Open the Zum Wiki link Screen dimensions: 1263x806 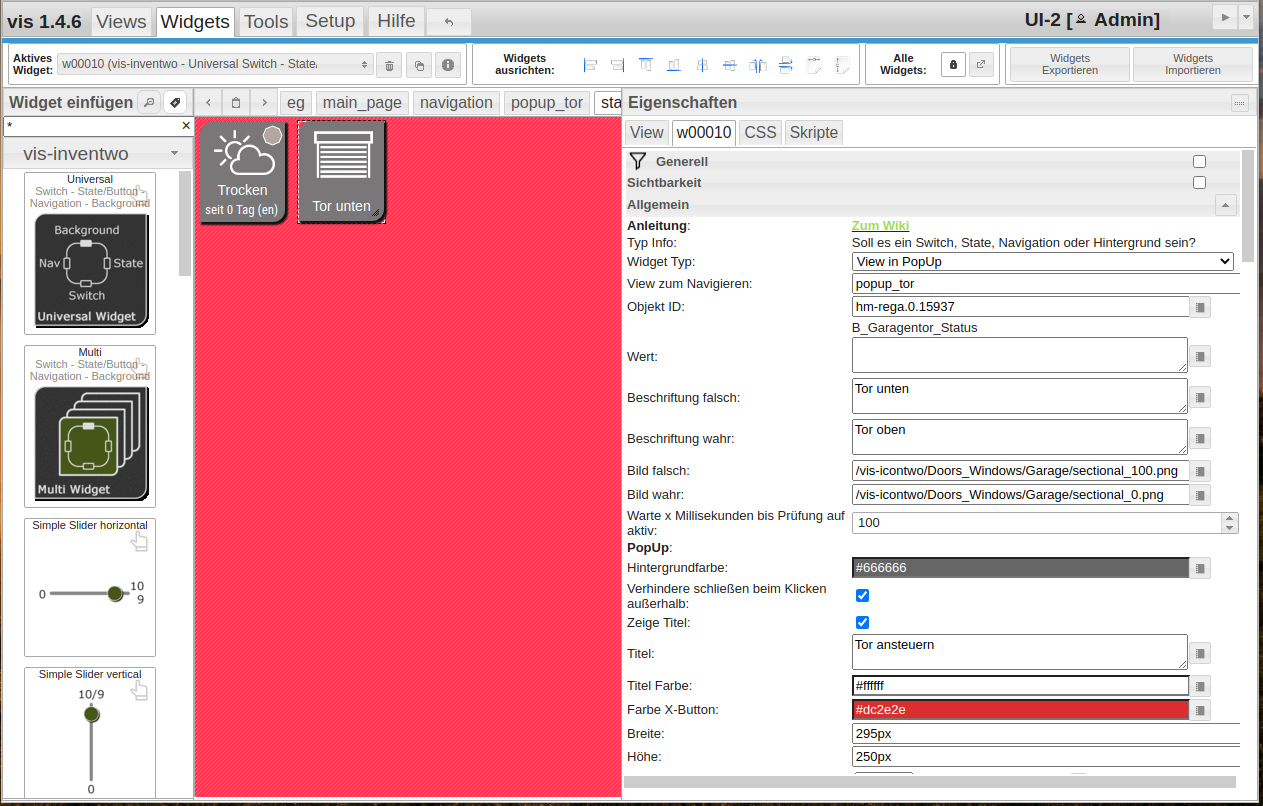[880, 226]
